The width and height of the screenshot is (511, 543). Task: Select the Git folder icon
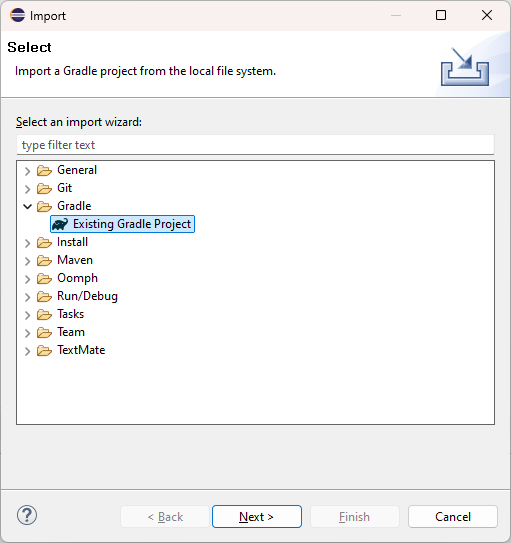coord(44,188)
